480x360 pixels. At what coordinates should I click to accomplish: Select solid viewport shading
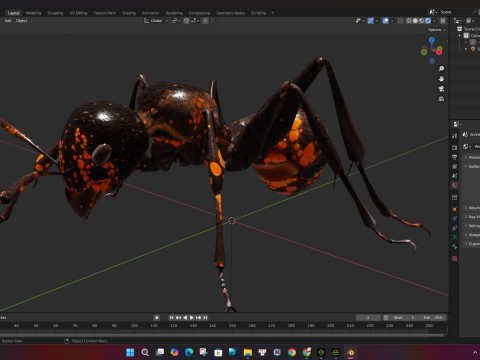(415, 21)
